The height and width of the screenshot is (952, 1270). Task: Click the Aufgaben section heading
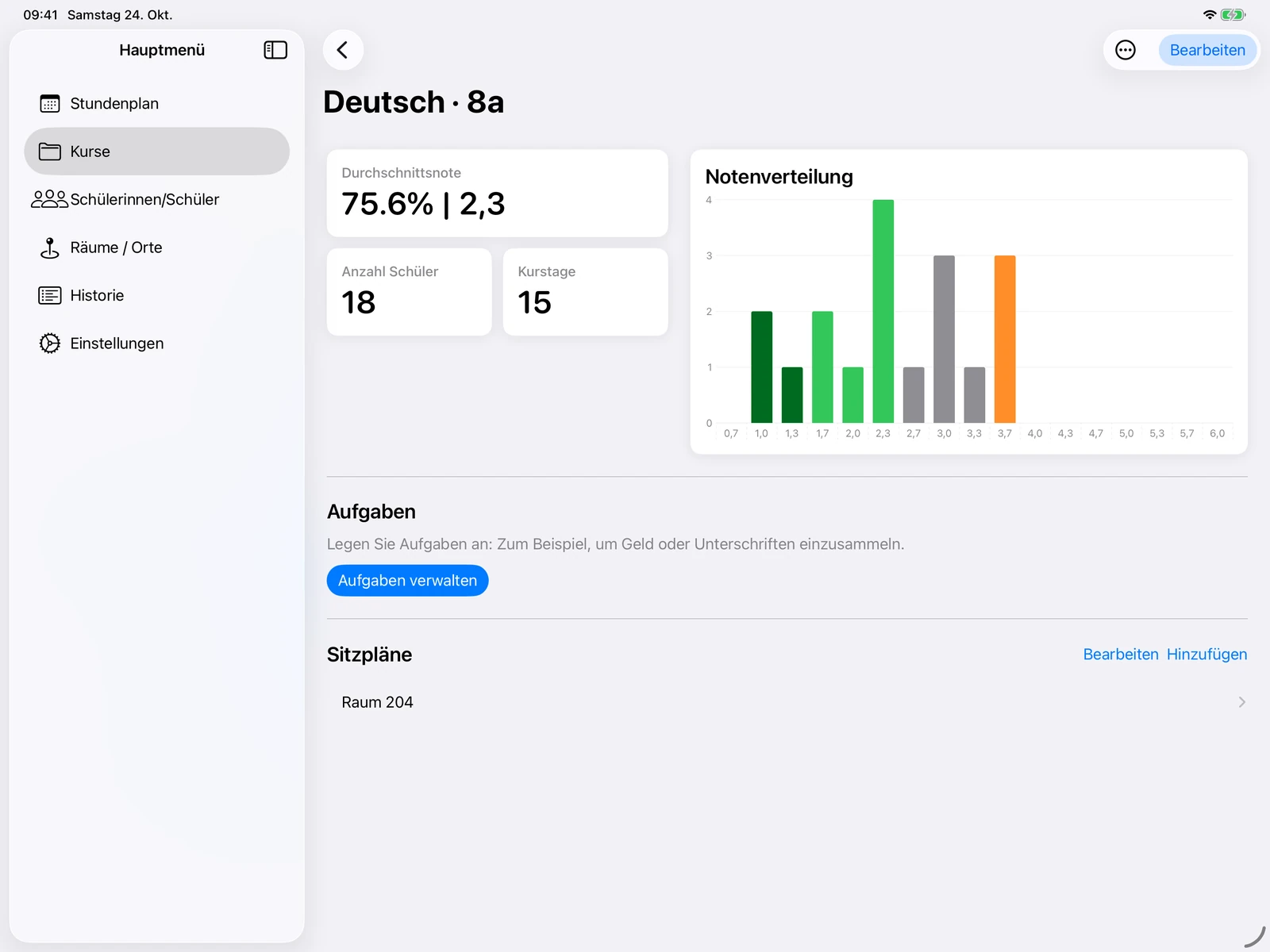(x=371, y=512)
